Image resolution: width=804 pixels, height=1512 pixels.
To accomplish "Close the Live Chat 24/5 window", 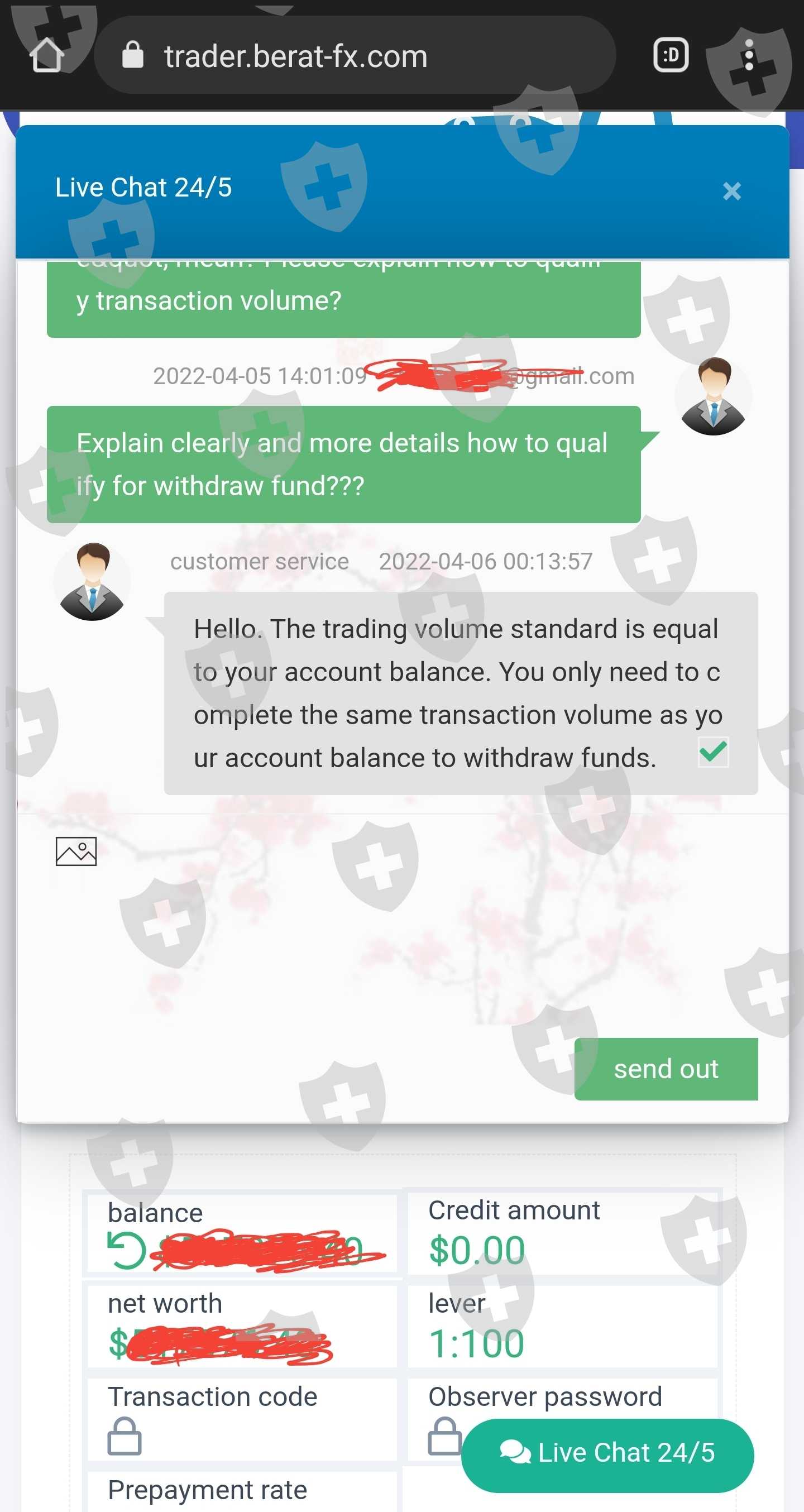I will pyautogui.click(x=732, y=191).
